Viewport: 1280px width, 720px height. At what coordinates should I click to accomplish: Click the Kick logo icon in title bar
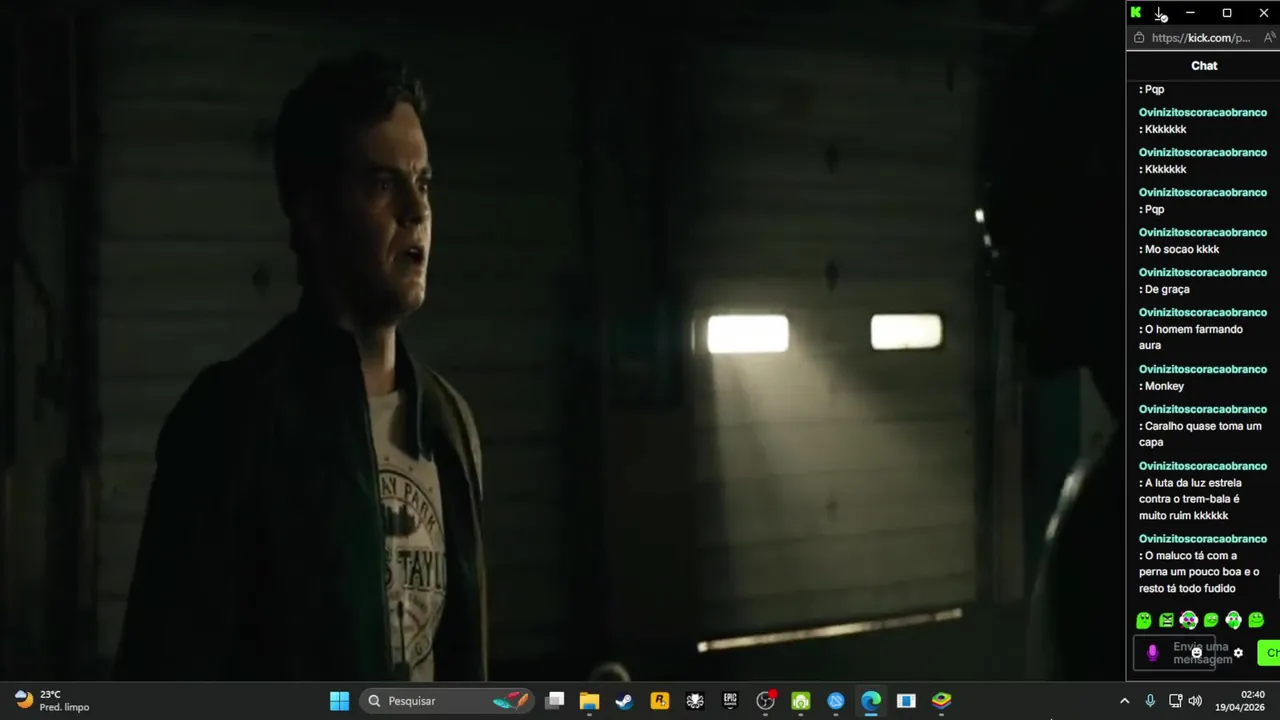click(1136, 13)
